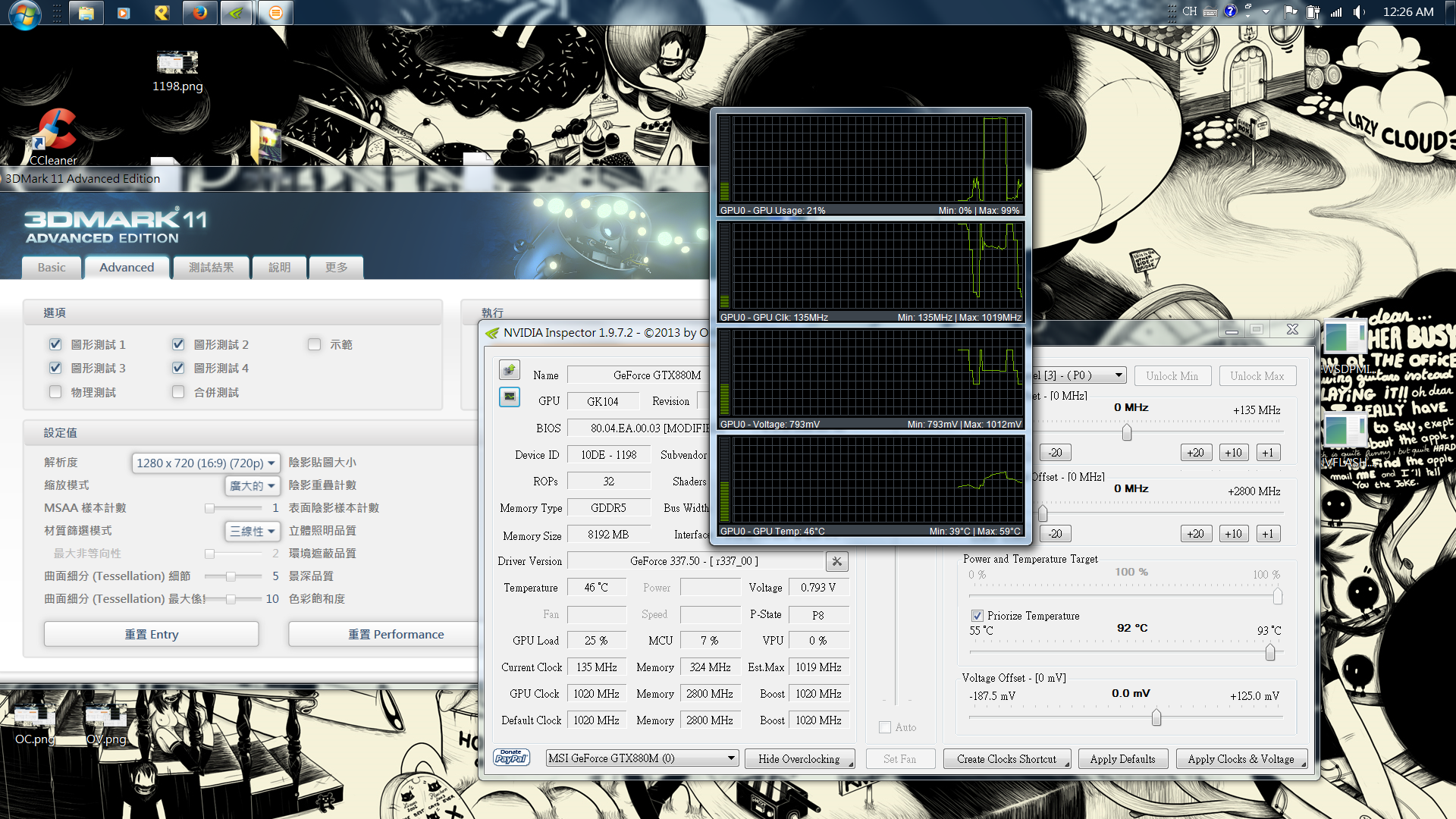This screenshot has height=819, width=1456.
Task: Switch to the Basic tab
Action: (x=52, y=267)
